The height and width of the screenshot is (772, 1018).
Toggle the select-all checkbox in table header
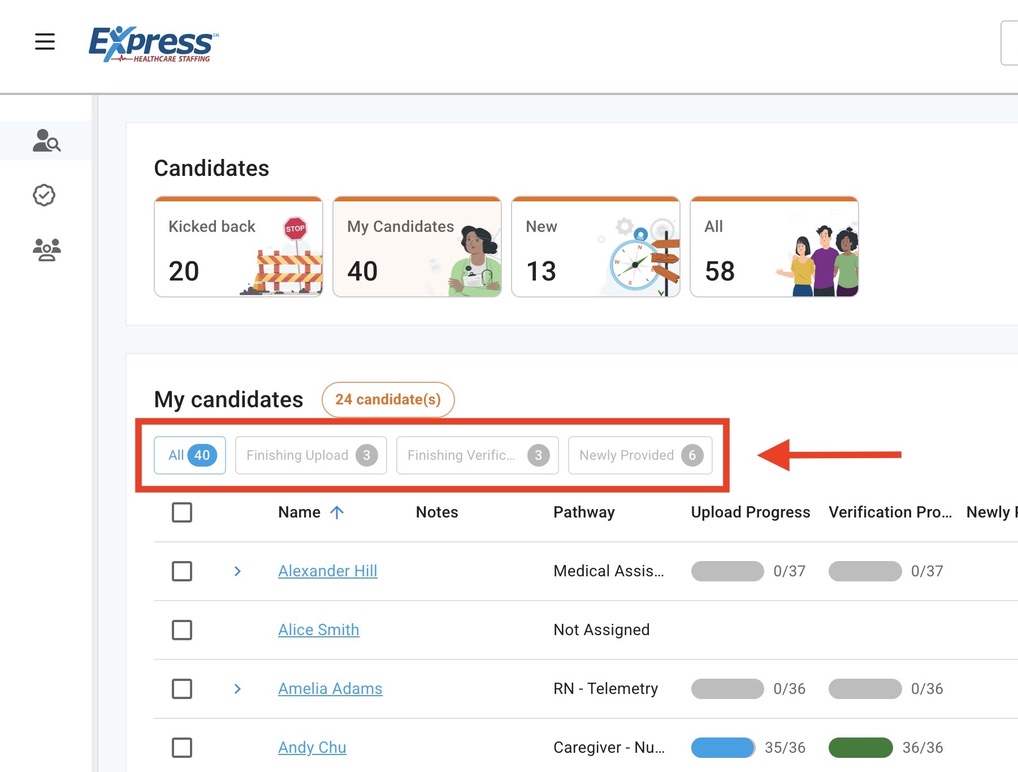[182, 512]
